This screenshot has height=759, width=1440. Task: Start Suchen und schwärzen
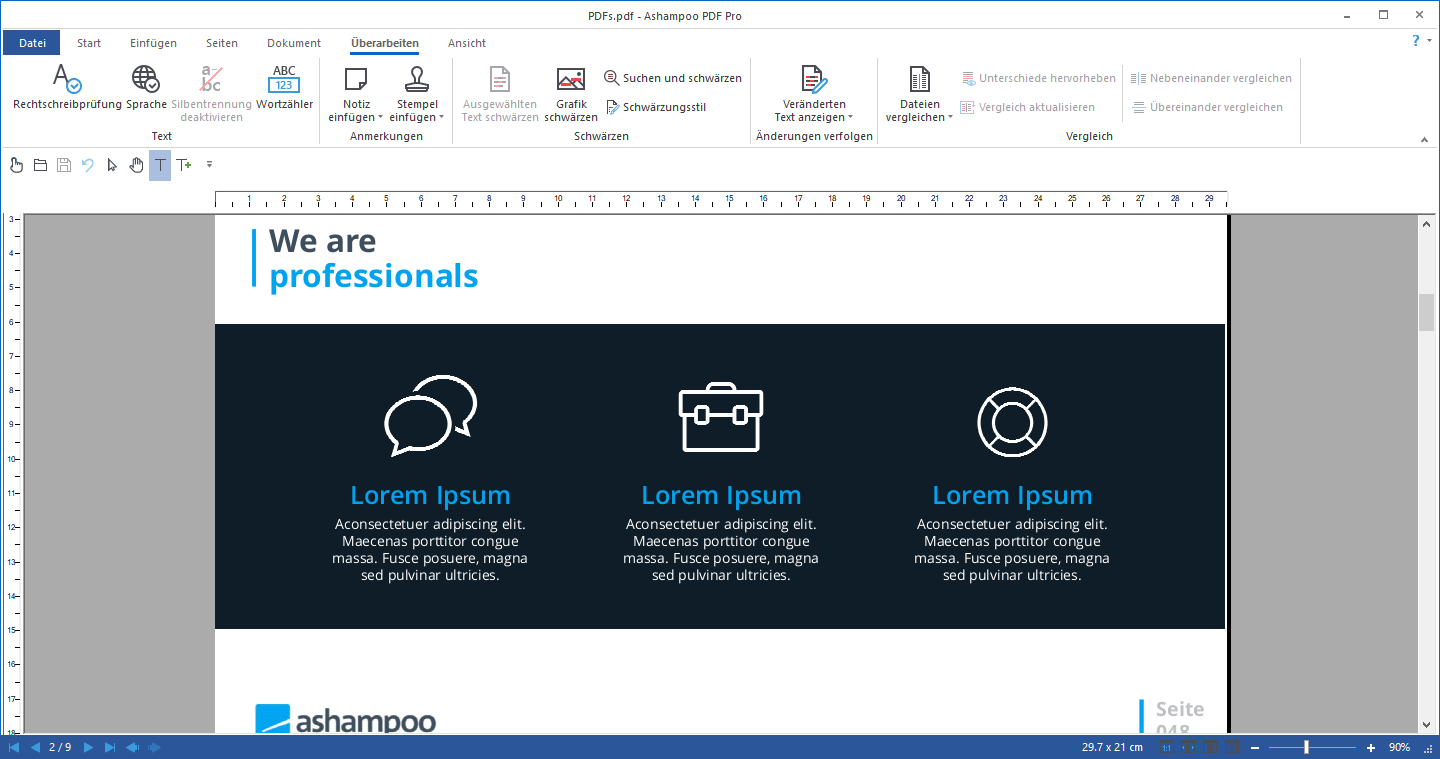coord(672,77)
